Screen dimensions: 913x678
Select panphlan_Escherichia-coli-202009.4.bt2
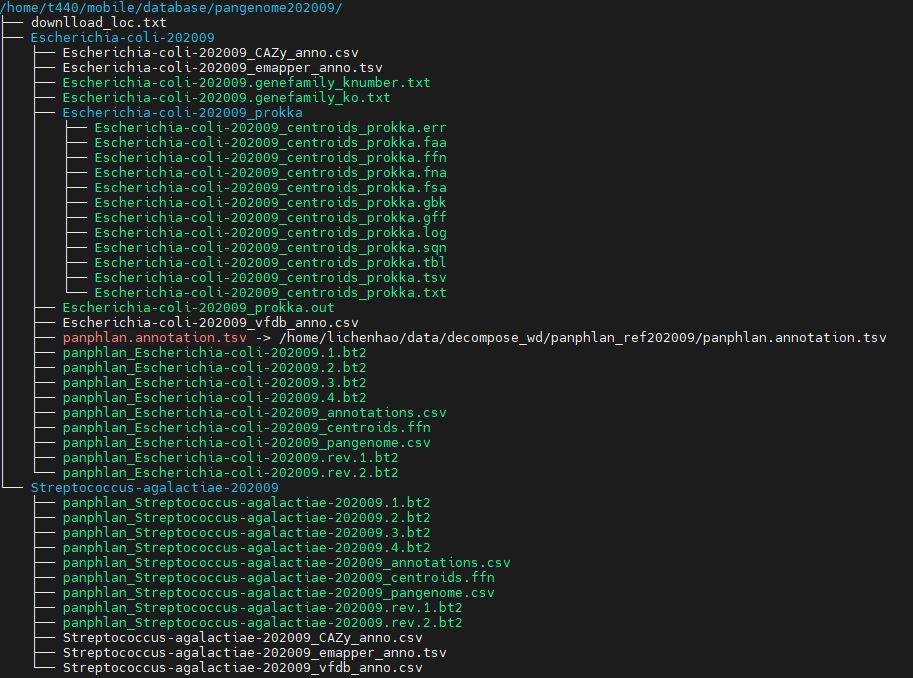pyautogui.click(x=214, y=398)
